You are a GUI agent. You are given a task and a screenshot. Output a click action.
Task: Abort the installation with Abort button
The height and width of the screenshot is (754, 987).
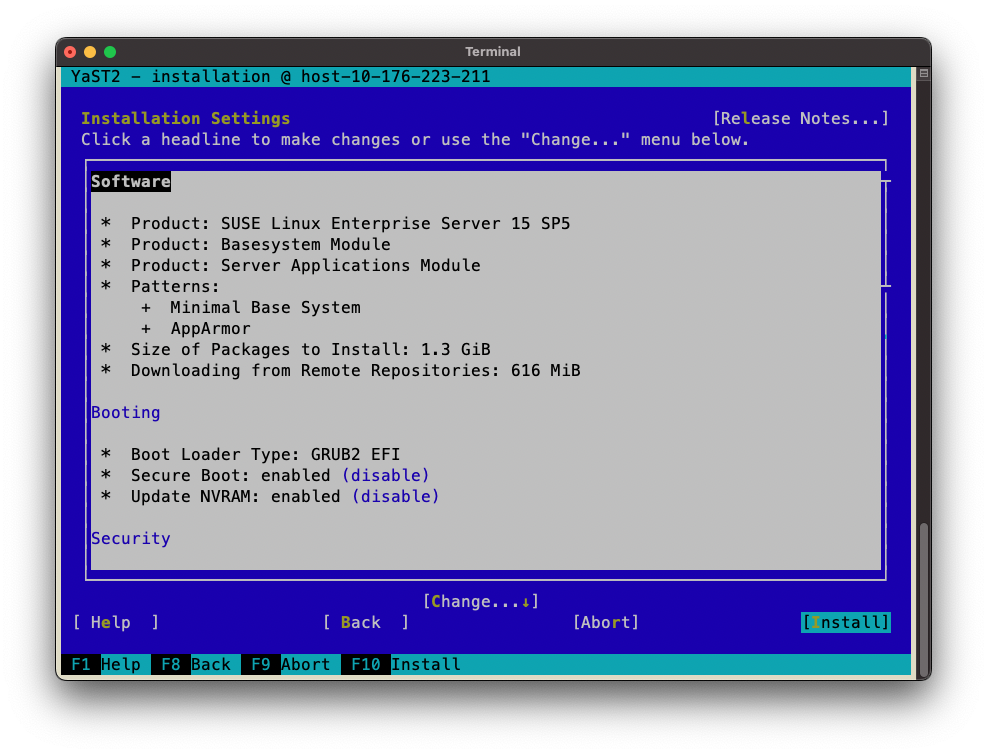605,622
